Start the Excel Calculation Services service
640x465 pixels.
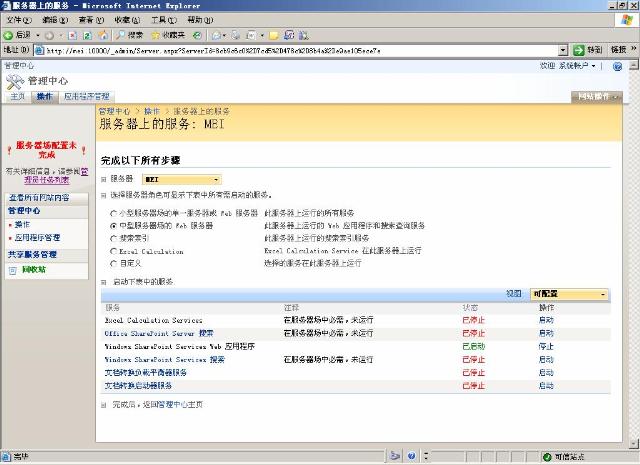point(546,320)
